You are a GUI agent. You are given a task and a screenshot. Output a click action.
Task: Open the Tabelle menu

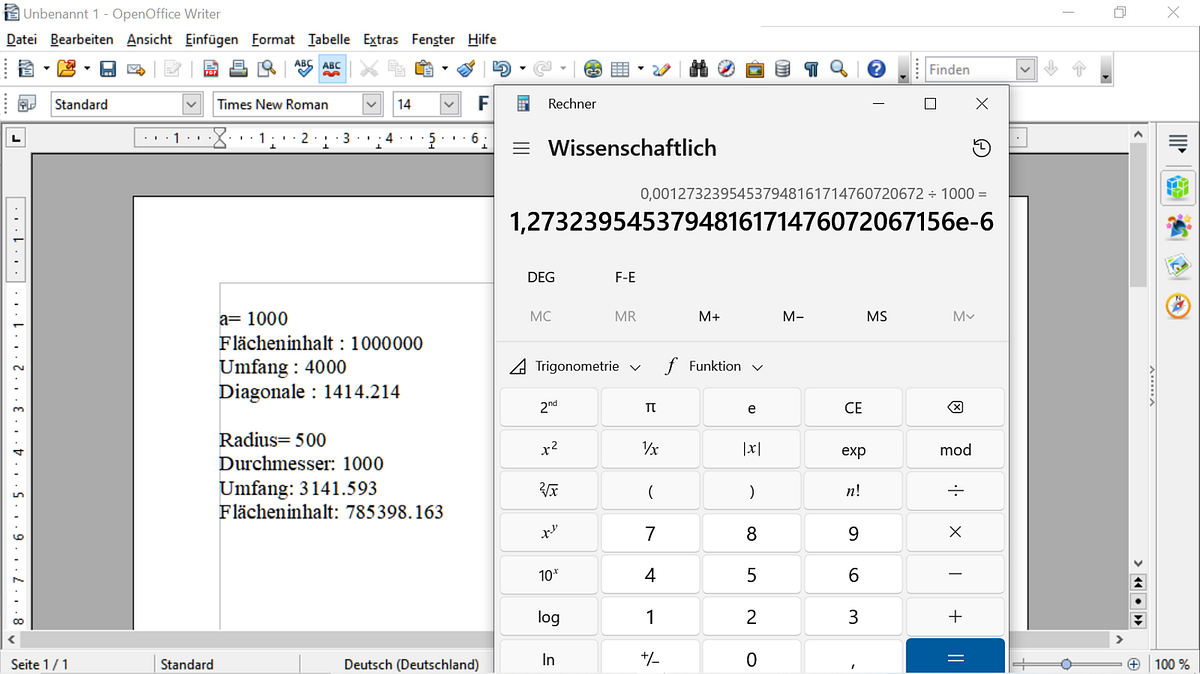329,40
